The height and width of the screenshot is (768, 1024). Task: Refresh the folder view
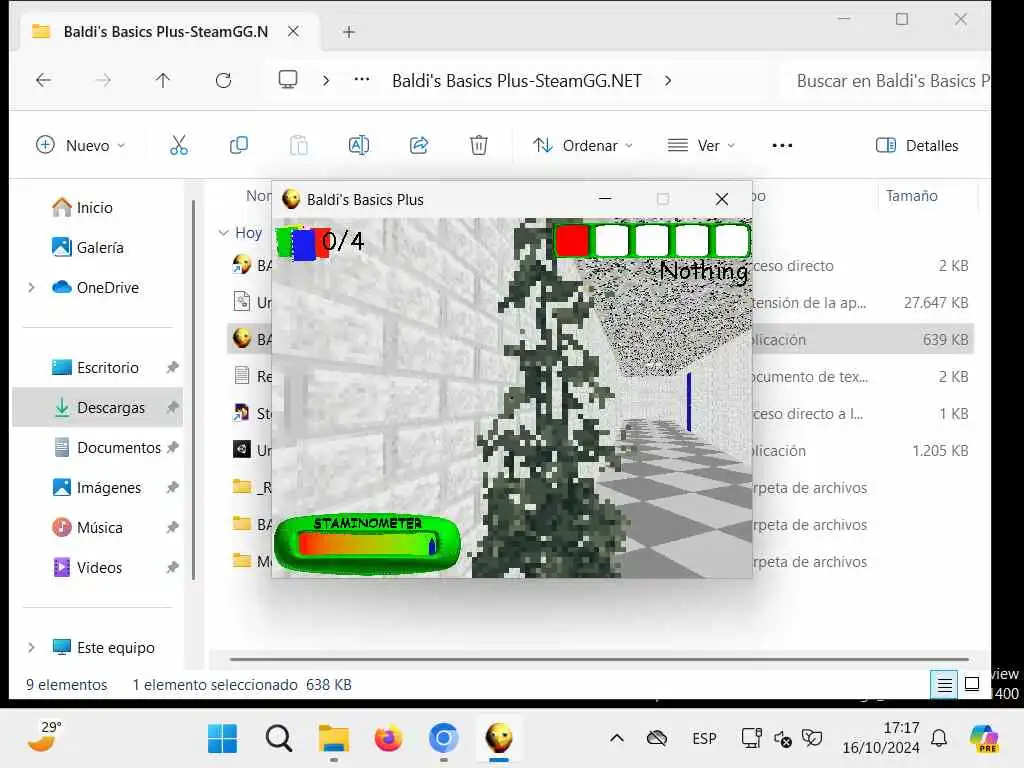223,80
